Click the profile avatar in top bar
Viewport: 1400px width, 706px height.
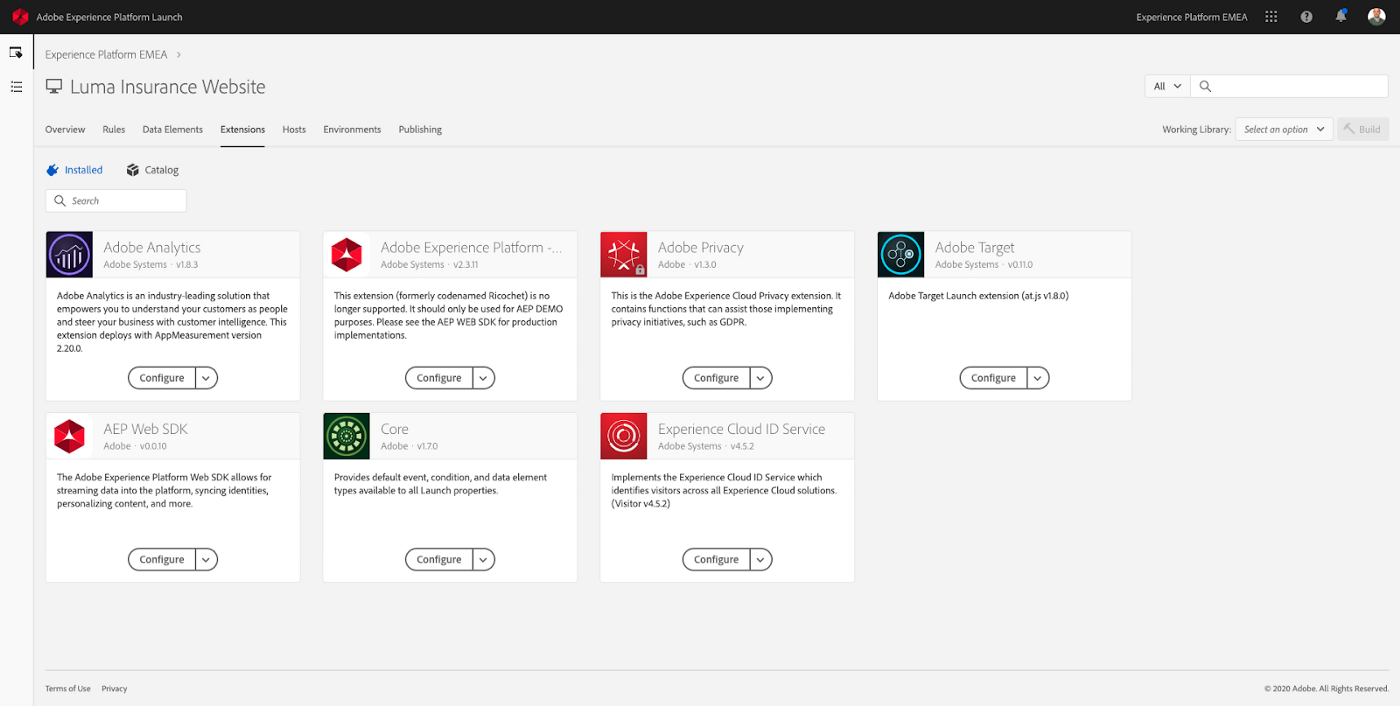[1377, 16]
